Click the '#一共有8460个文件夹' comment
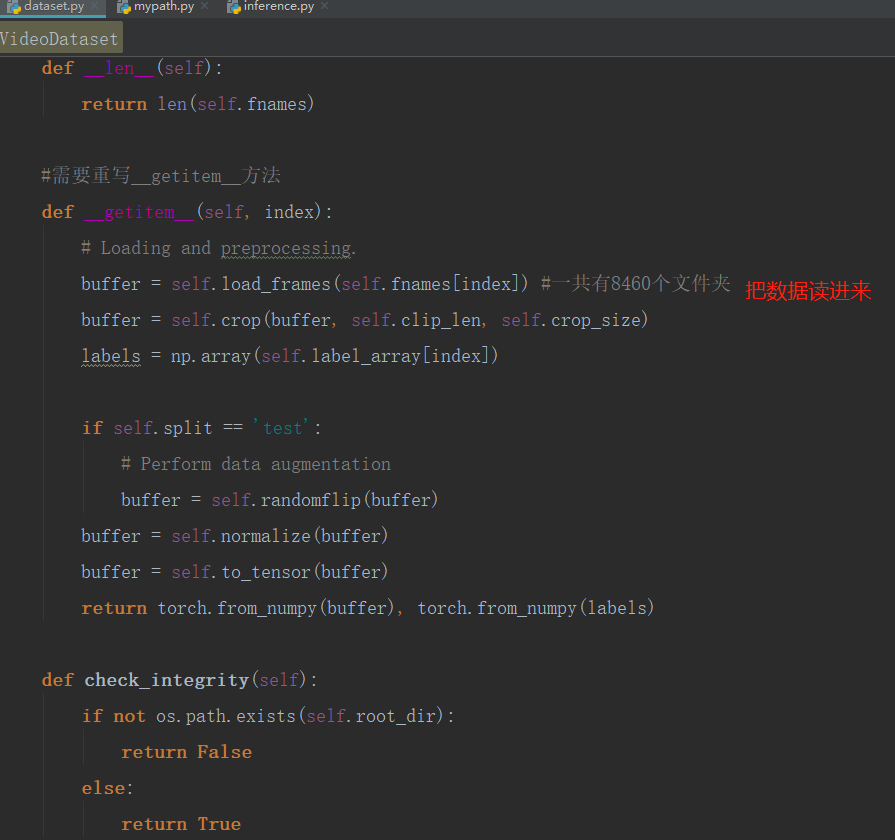Image resolution: width=895 pixels, height=840 pixels. click(x=635, y=284)
